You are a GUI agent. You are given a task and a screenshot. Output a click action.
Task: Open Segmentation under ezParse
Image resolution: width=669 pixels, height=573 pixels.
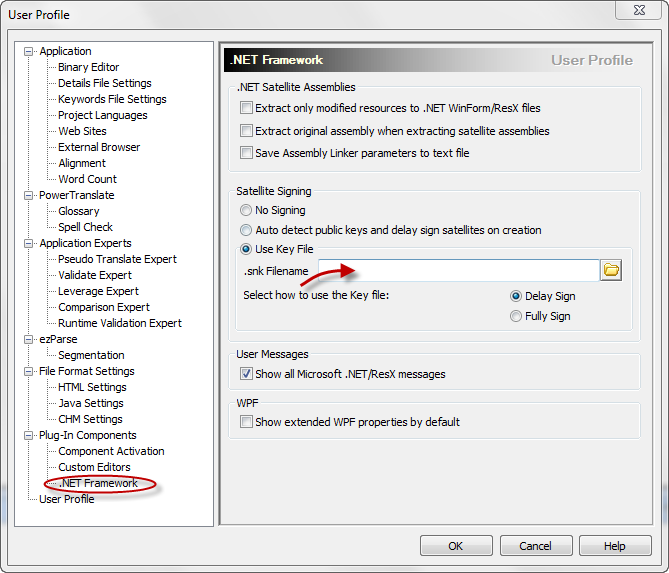point(91,355)
